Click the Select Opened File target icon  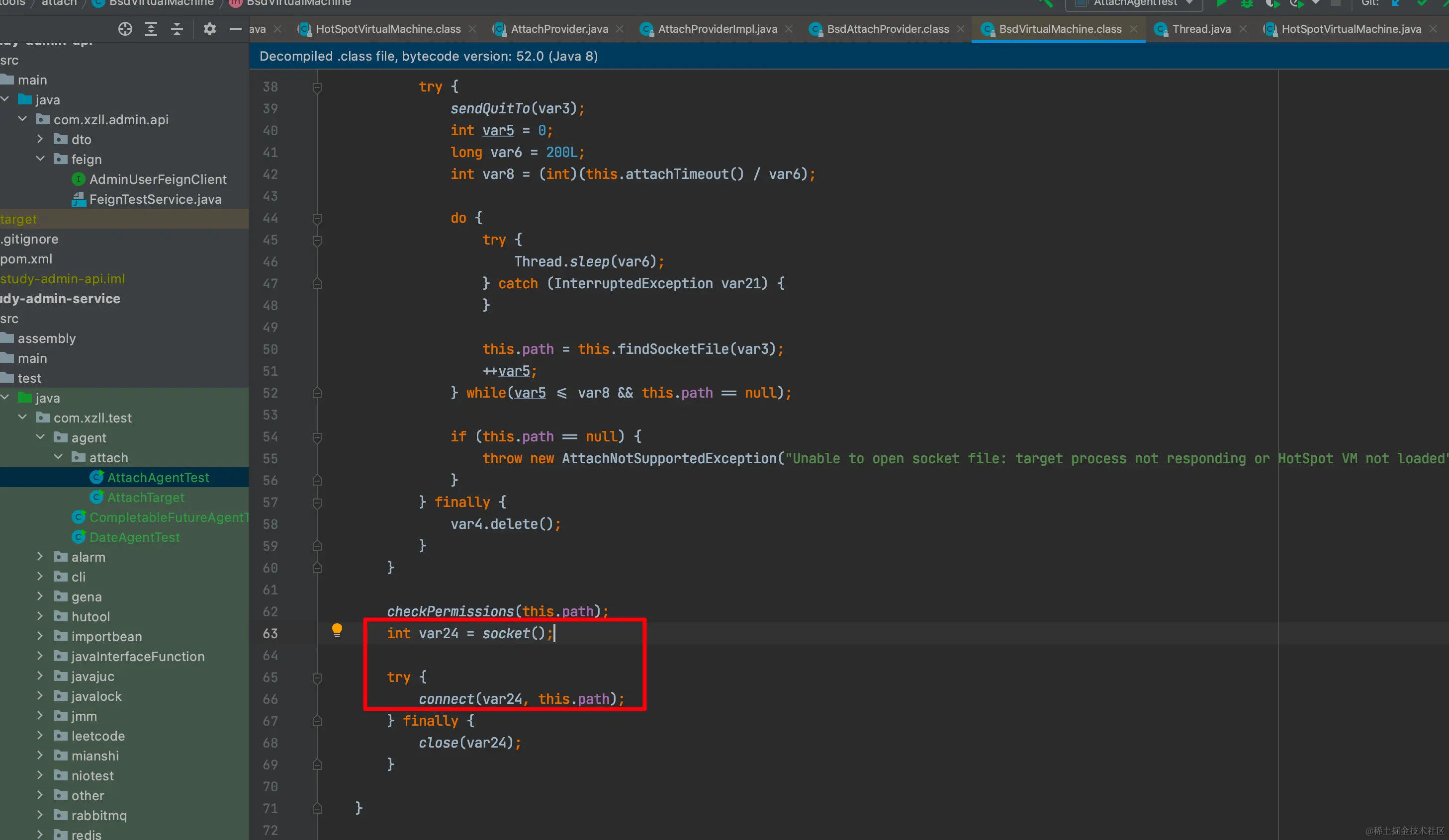tap(125, 29)
